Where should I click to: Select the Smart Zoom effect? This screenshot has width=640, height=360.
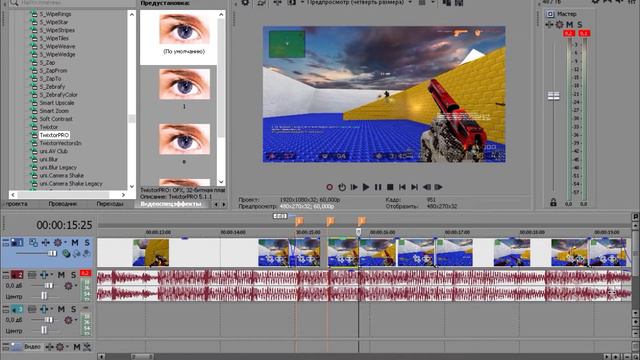pyautogui.click(x=54, y=111)
